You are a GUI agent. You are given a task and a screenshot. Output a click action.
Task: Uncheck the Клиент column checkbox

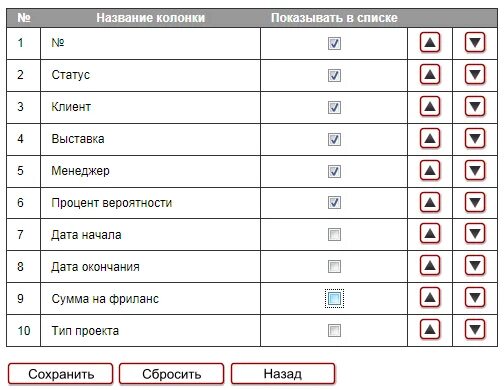pyautogui.click(x=334, y=107)
